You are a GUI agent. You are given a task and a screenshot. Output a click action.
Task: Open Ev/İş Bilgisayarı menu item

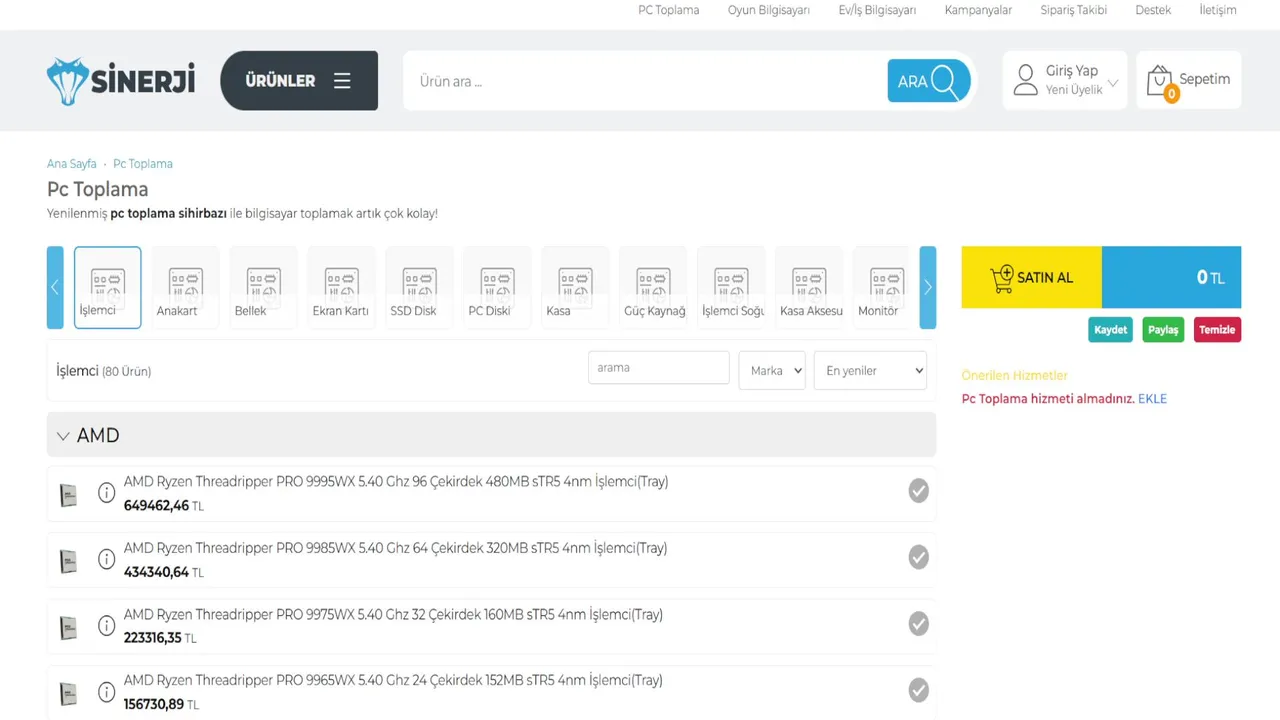tap(877, 10)
